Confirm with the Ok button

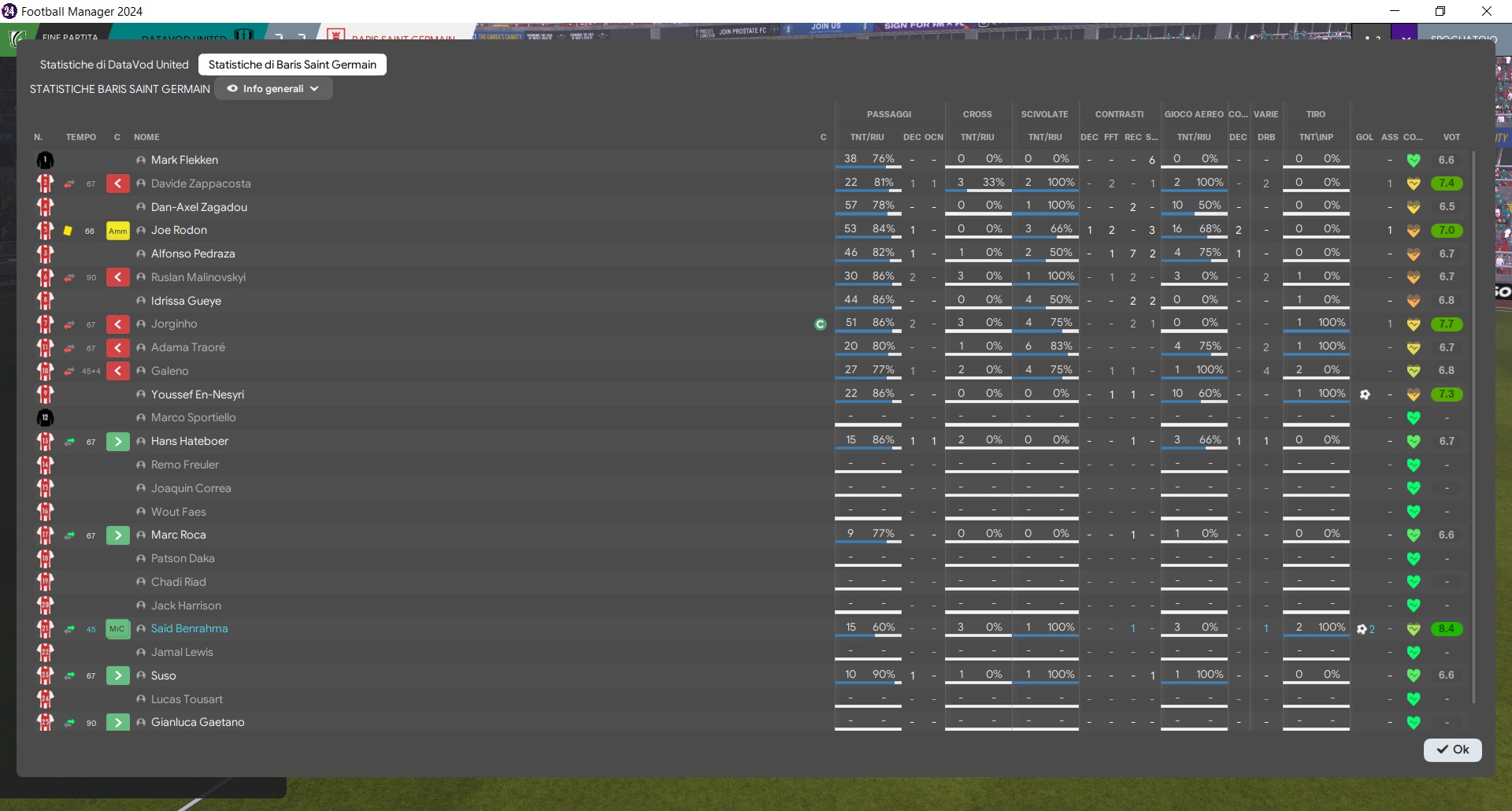pyautogui.click(x=1452, y=750)
